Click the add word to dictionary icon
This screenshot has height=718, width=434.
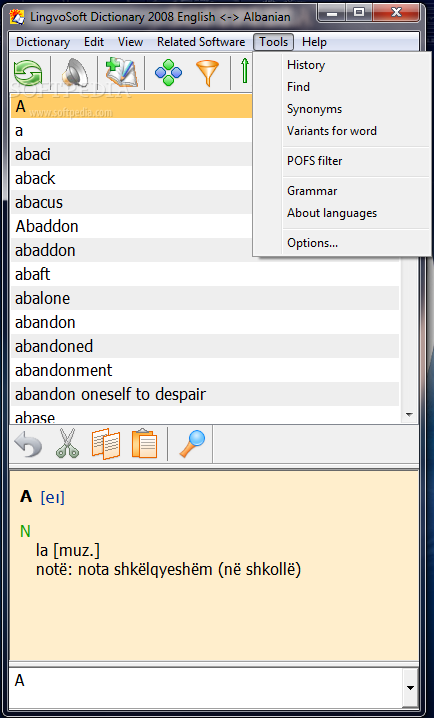point(121,72)
